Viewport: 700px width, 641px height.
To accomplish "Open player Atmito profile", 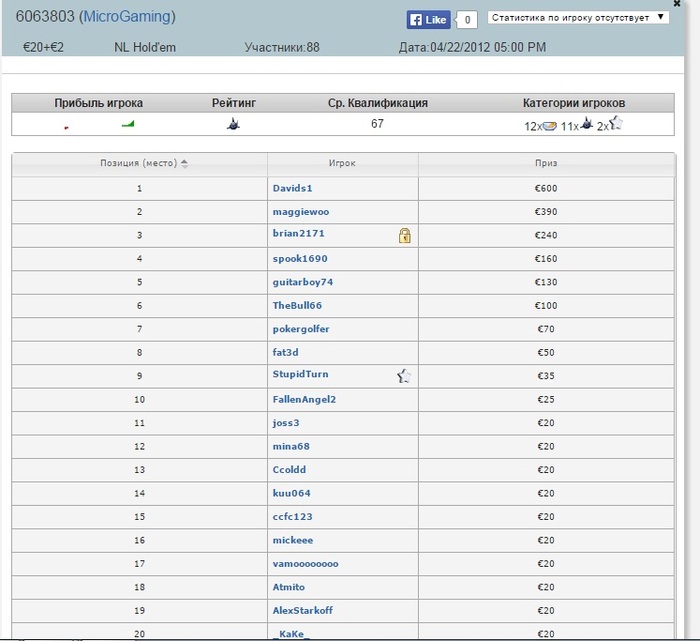I will pos(289,587).
